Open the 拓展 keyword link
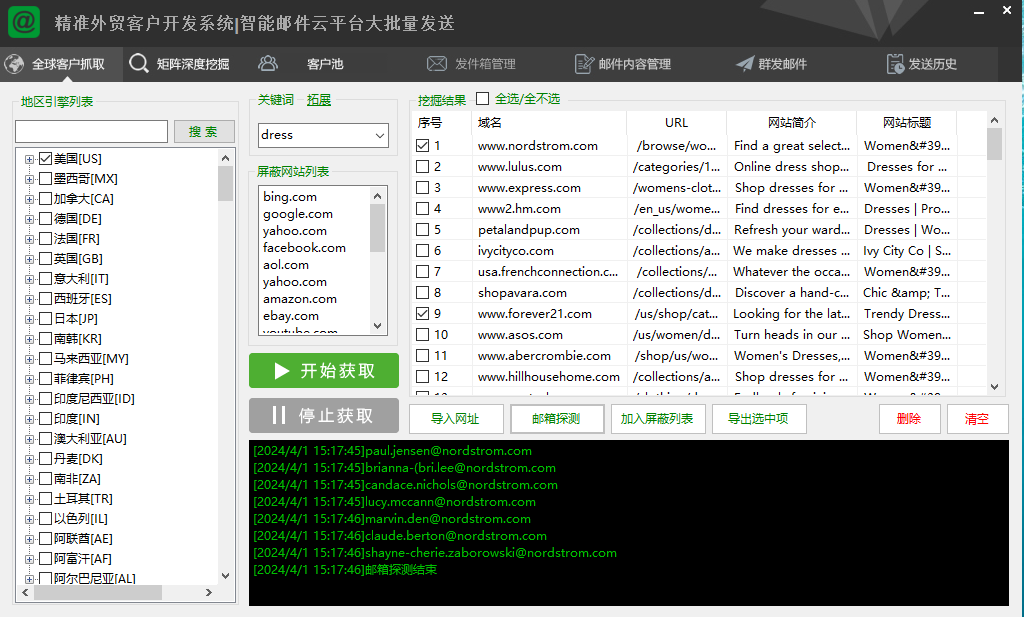This screenshot has height=617, width=1024. point(319,100)
